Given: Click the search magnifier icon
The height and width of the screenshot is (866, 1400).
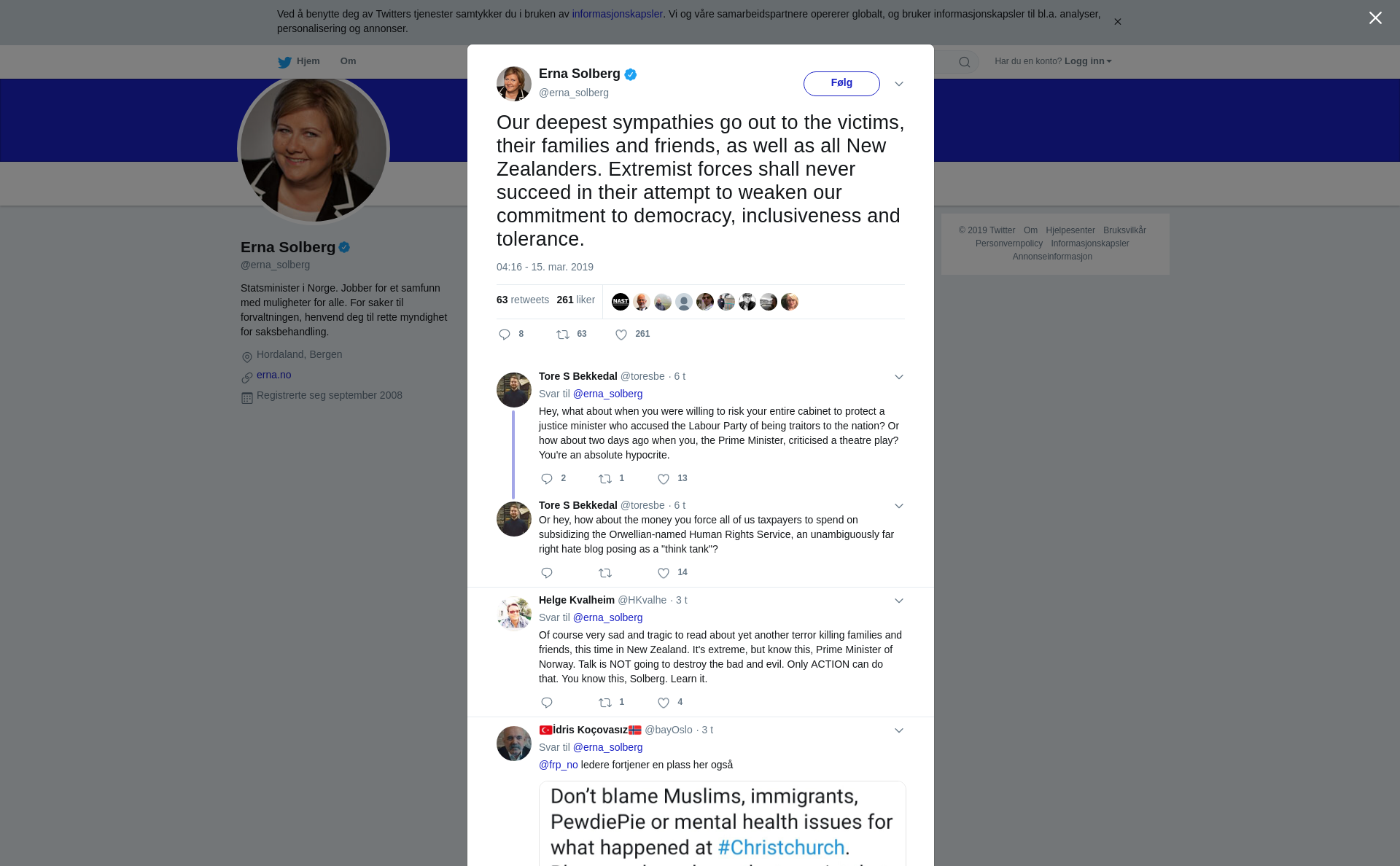Looking at the screenshot, I should pos(965,62).
